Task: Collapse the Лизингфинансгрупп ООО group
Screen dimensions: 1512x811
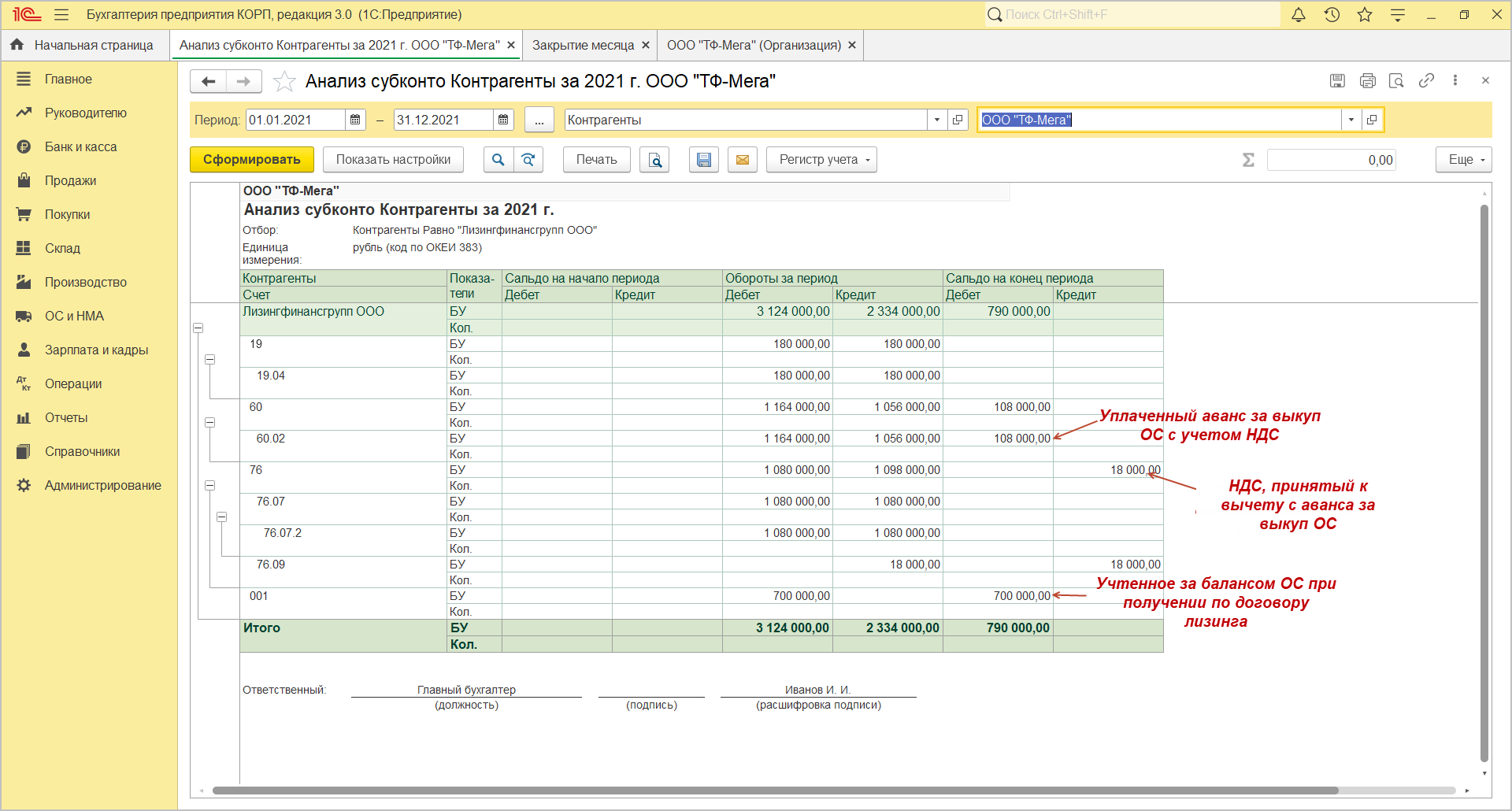Action: click(x=198, y=328)
